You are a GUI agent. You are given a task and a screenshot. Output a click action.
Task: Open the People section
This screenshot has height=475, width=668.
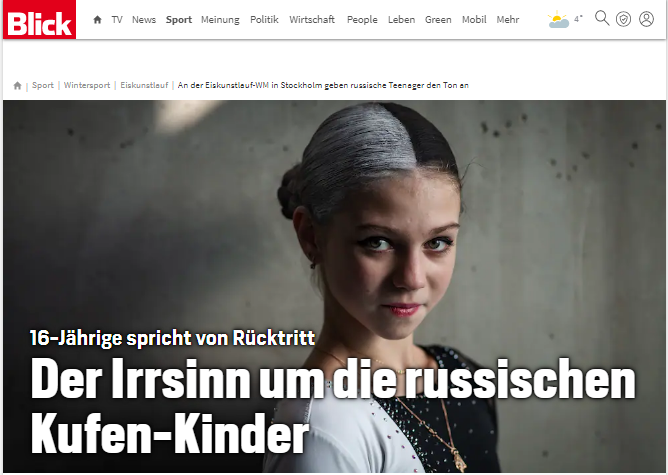(362, 19)
